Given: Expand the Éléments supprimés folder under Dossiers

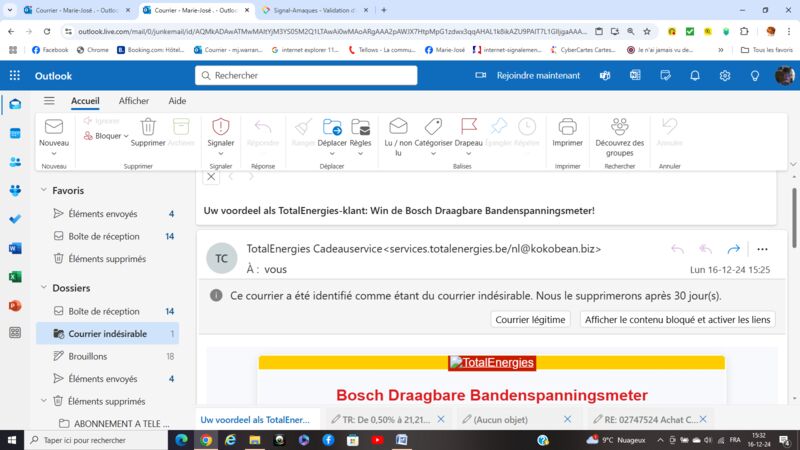Looking at the screenshot, I should point(44,401).
